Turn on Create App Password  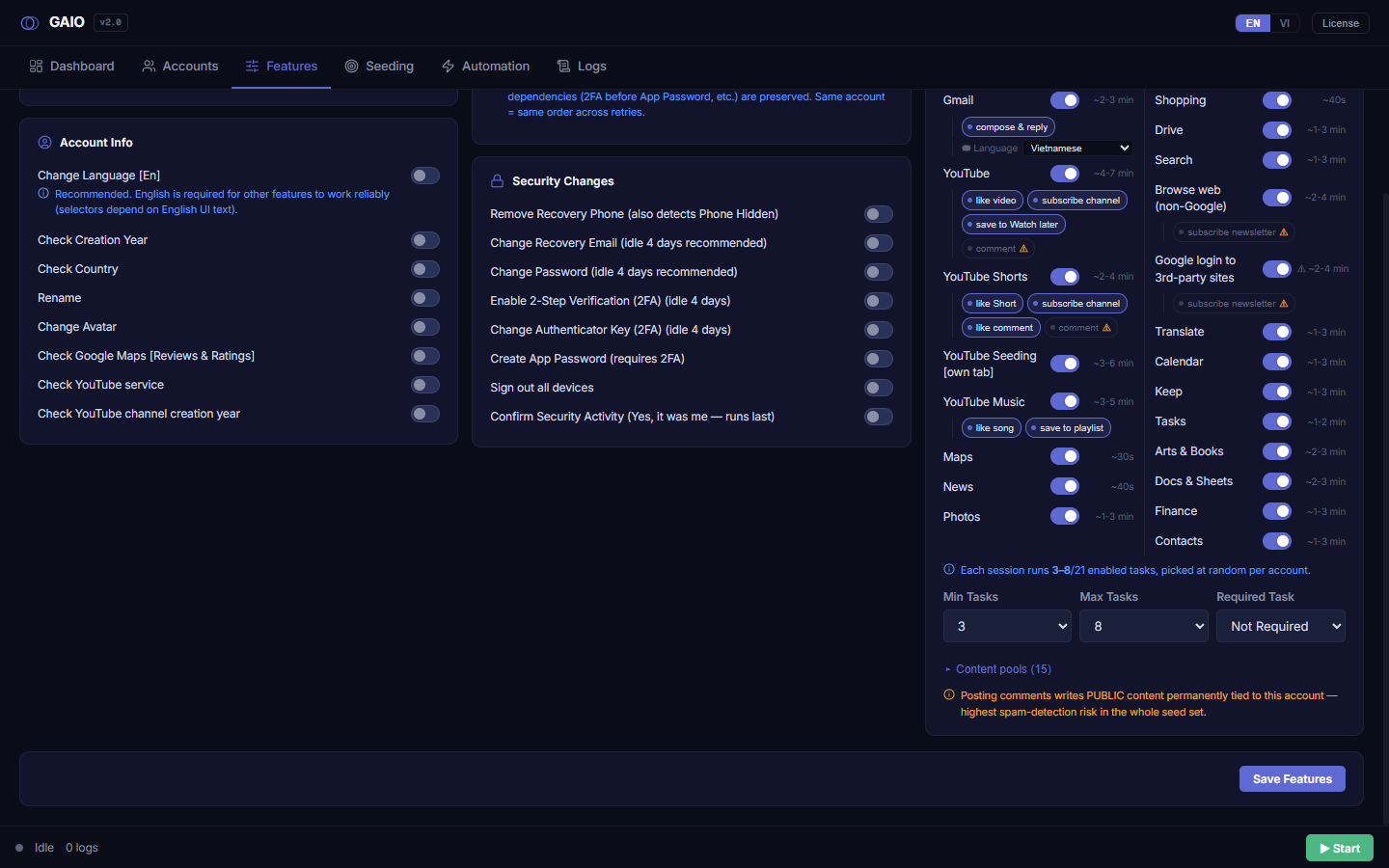tap(879, 359)
